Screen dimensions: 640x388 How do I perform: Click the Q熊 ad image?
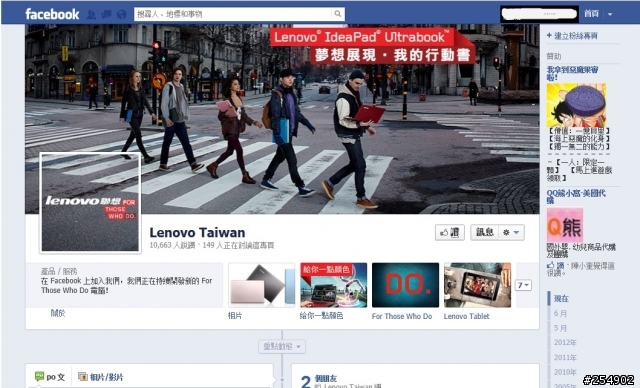tap(564, 226)
